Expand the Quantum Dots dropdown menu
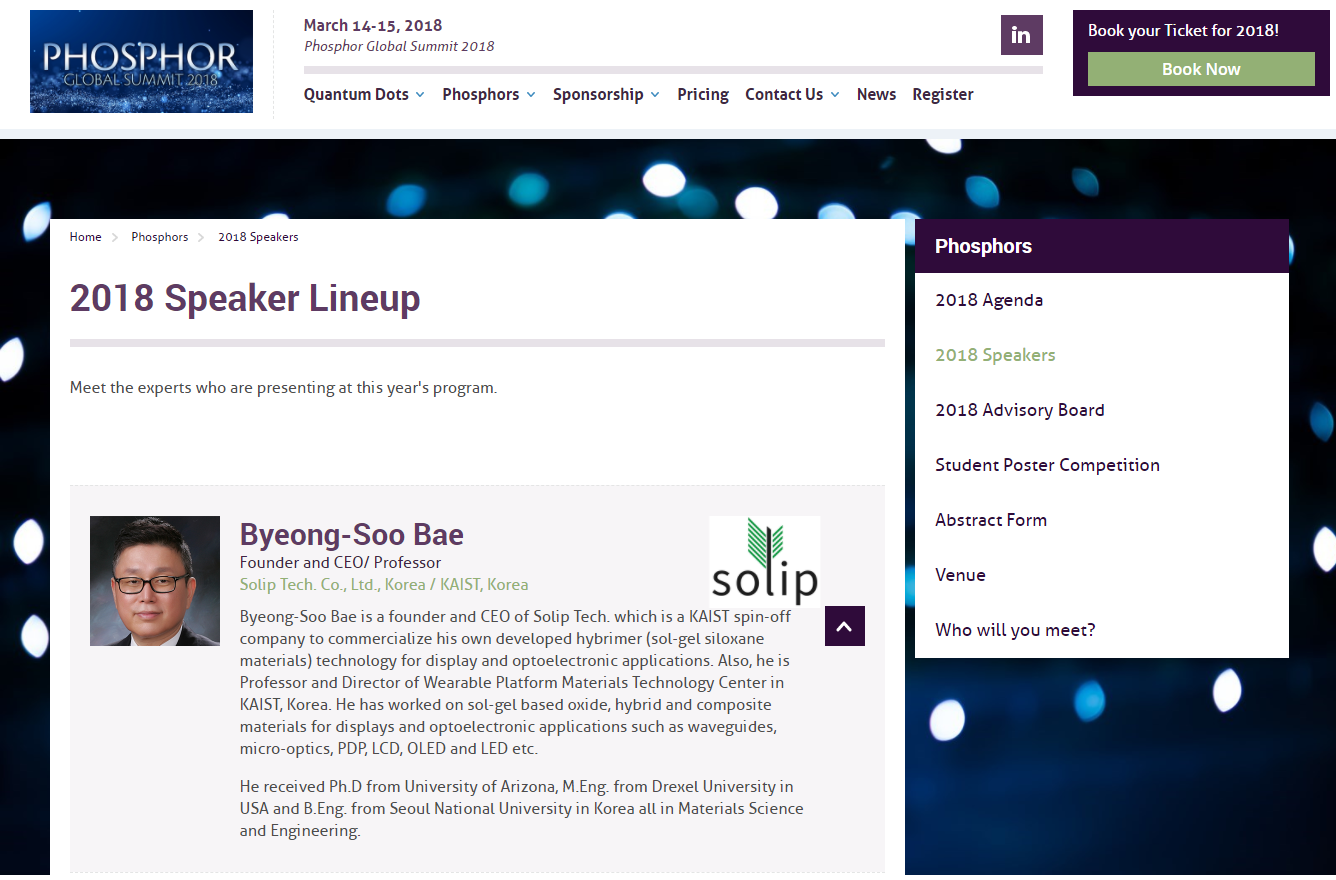The width and height of the screenshot is (1336, 880). [x=364, y=94]
